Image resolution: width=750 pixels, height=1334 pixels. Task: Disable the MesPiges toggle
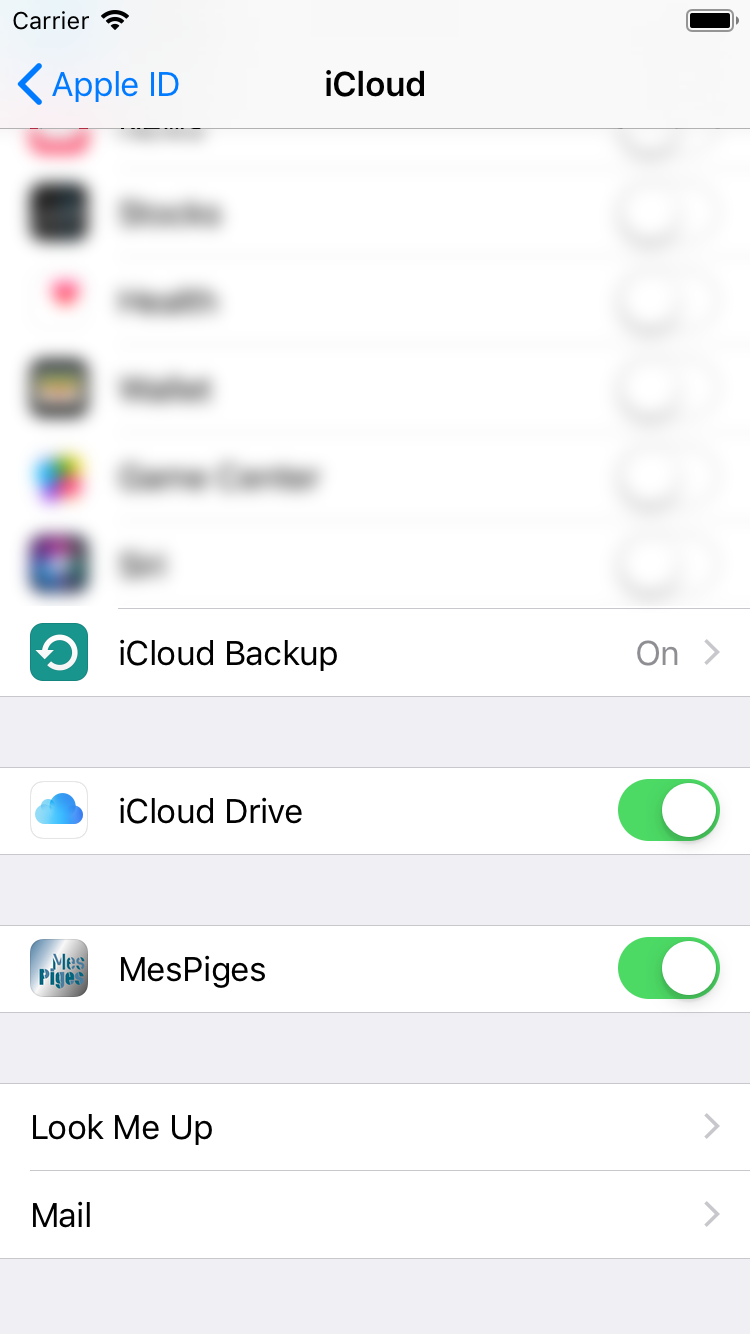(x=668, y=968)
